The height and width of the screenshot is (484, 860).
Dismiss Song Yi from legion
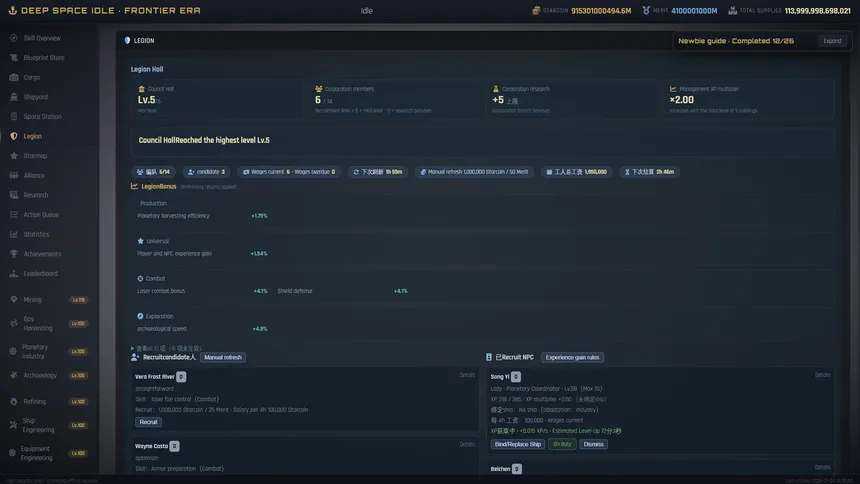593,444
